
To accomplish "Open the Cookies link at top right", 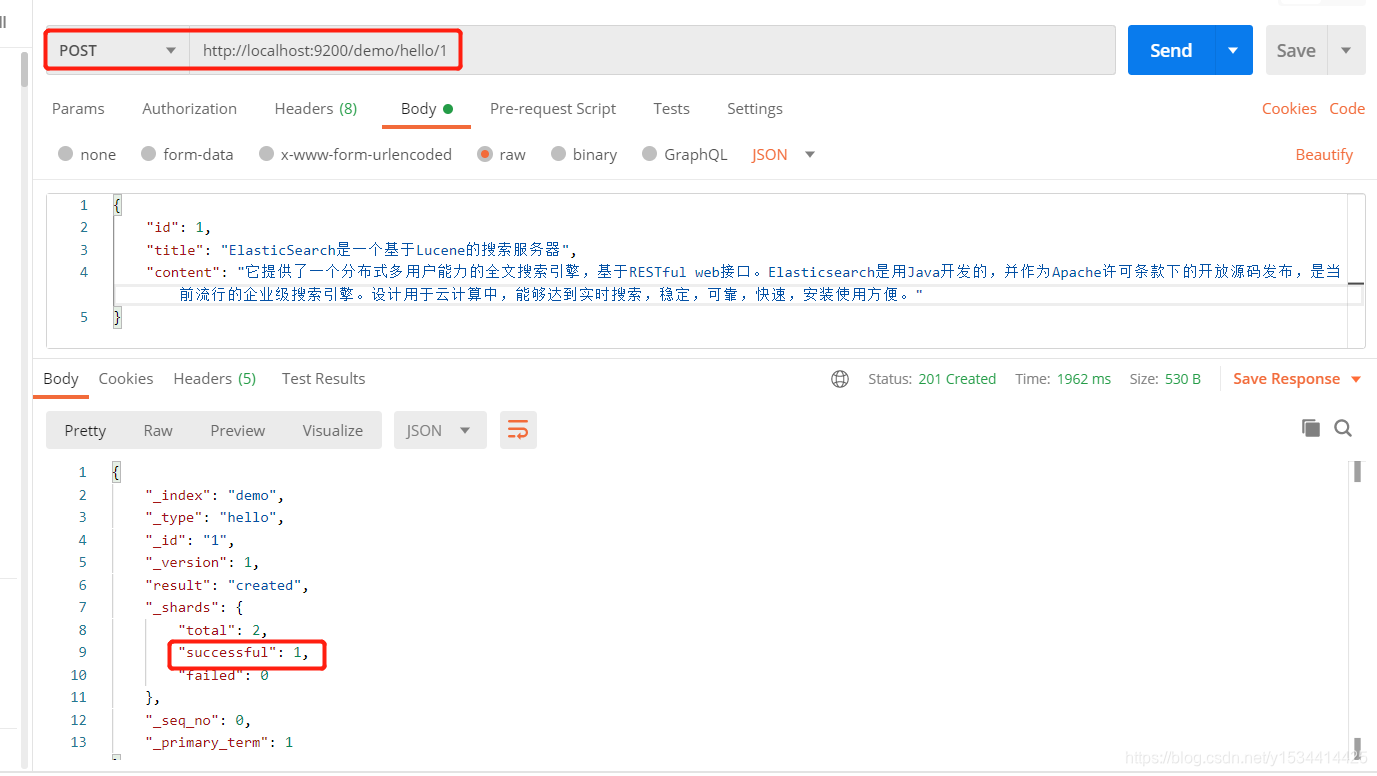I will 1289,108.
